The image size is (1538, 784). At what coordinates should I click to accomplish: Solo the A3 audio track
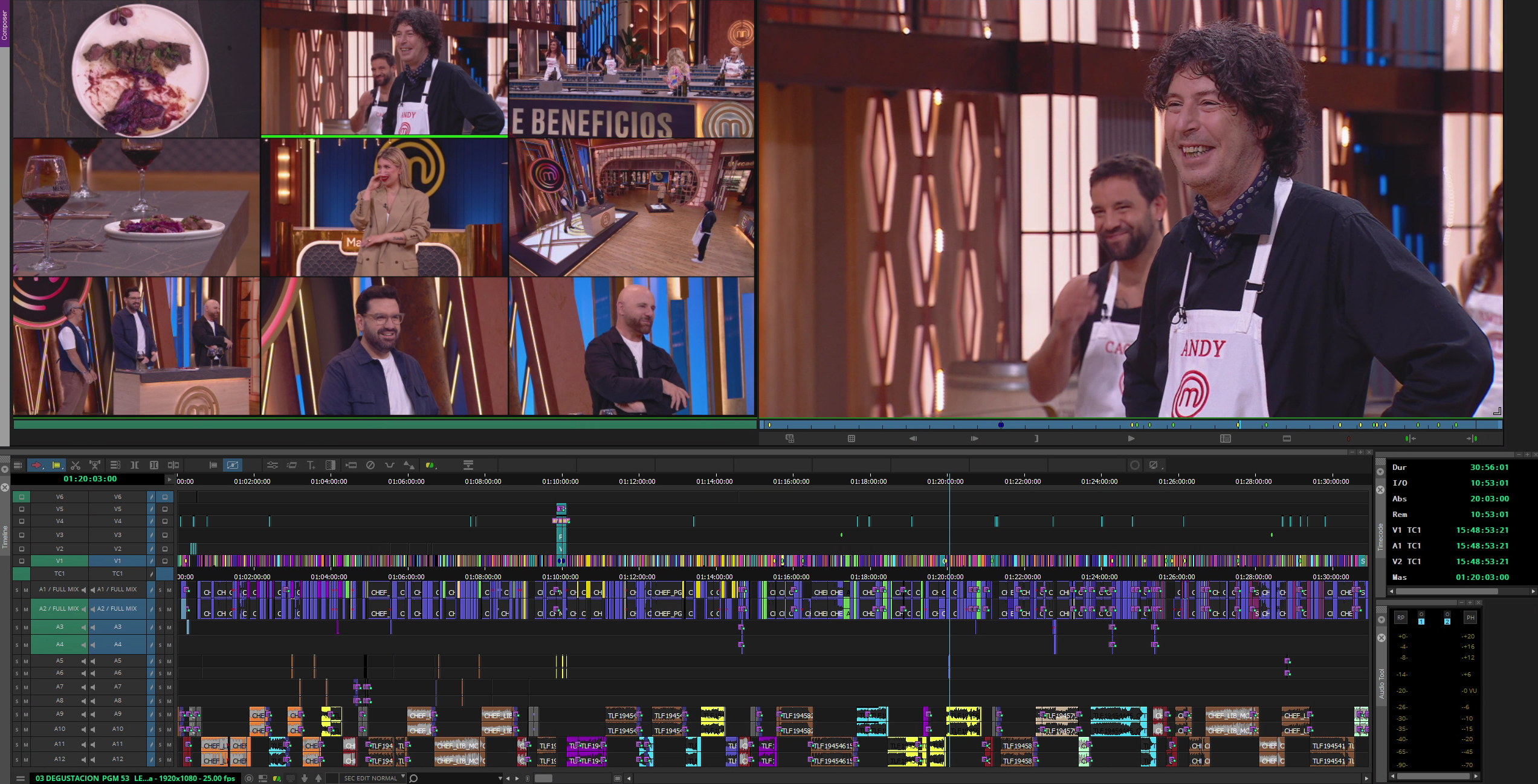click(17, 628)
